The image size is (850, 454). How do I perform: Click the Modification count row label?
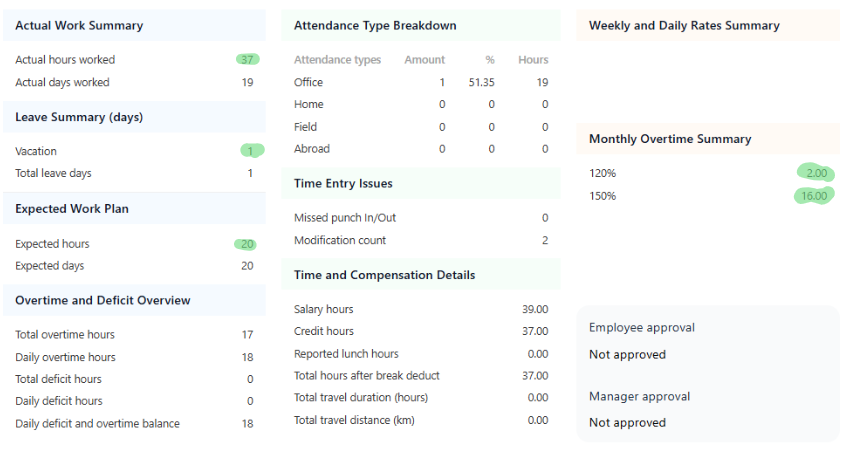click(x=340, y=240)
